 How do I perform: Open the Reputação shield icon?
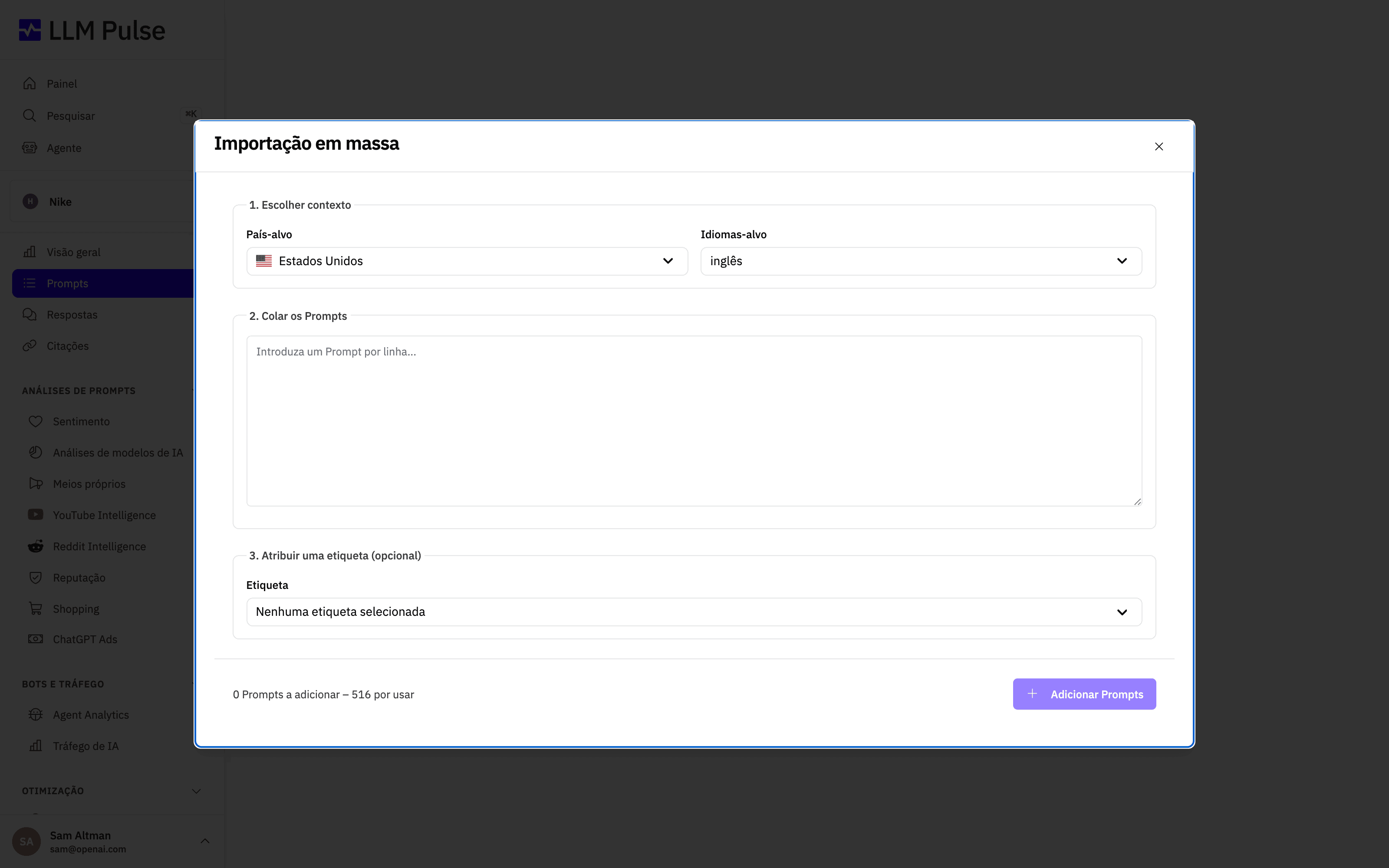point(36,578)
